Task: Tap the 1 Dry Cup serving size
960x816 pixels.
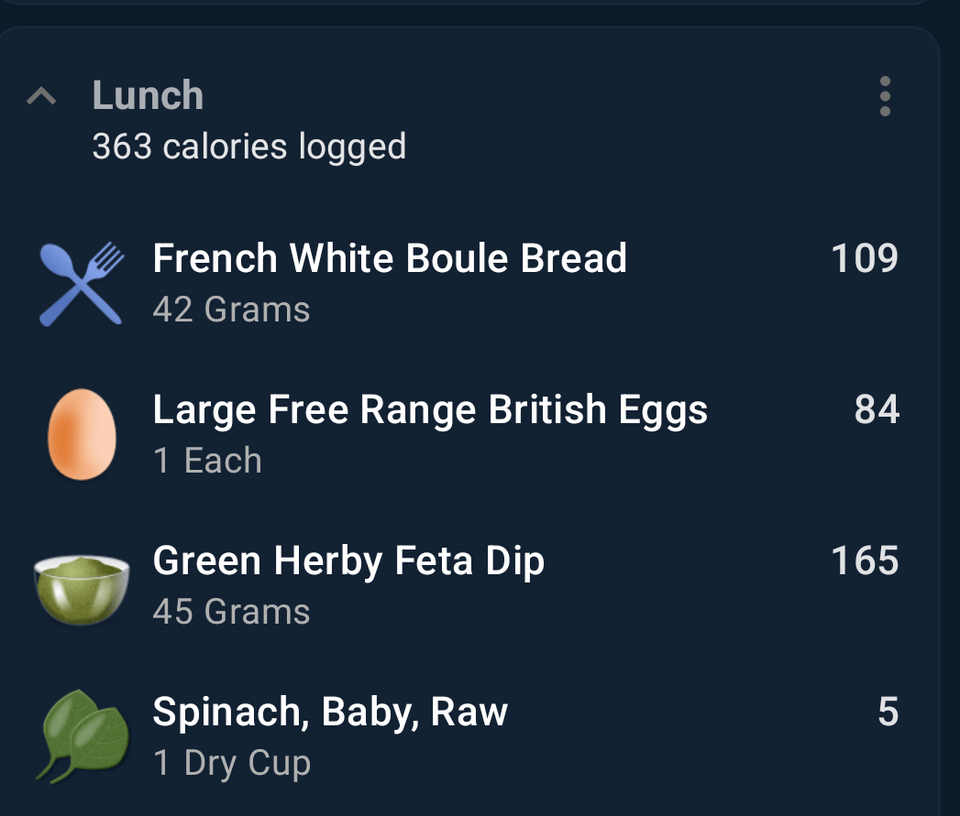Action: 232,763
